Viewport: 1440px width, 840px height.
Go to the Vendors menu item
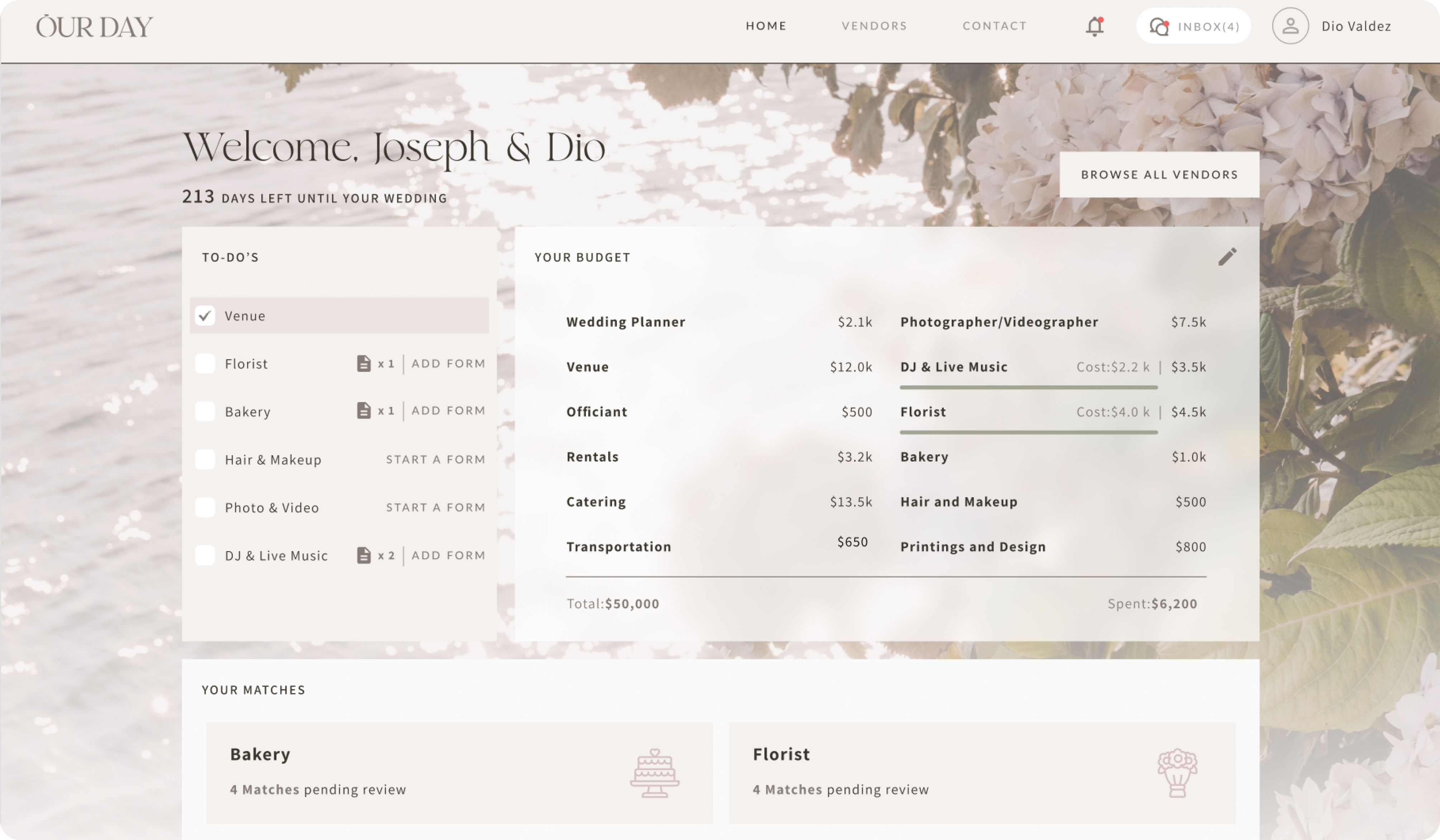pyautogui.click(x=874, y=26)
